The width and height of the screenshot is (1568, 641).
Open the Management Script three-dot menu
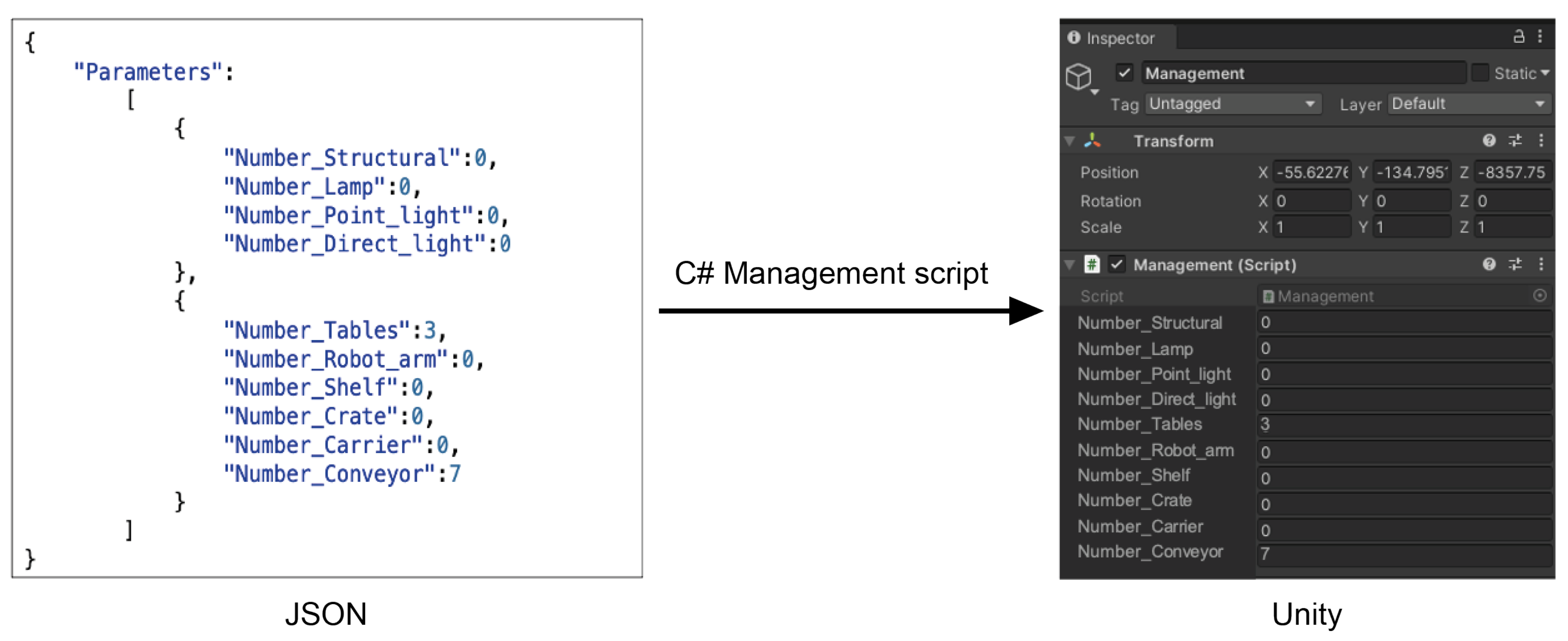coord(1541,264)
